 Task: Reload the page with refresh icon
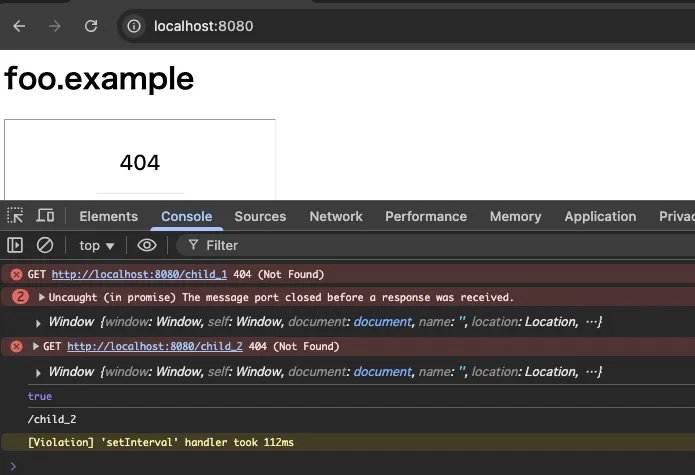click(x=91, y=26)
